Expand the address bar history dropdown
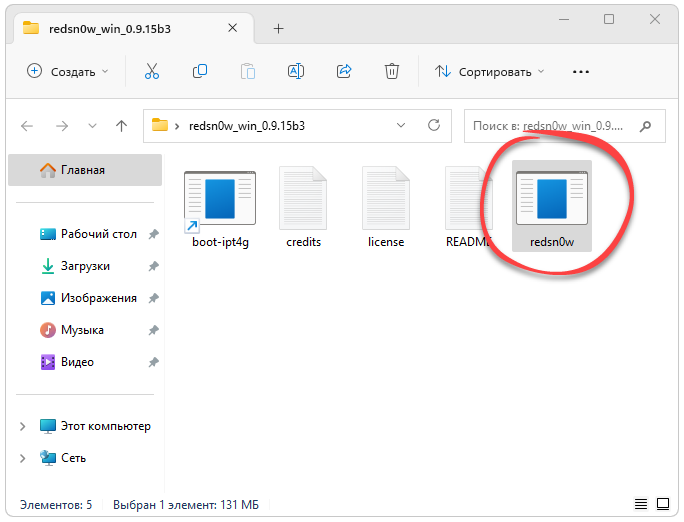The image size is (684, 522). coord(401,126)
